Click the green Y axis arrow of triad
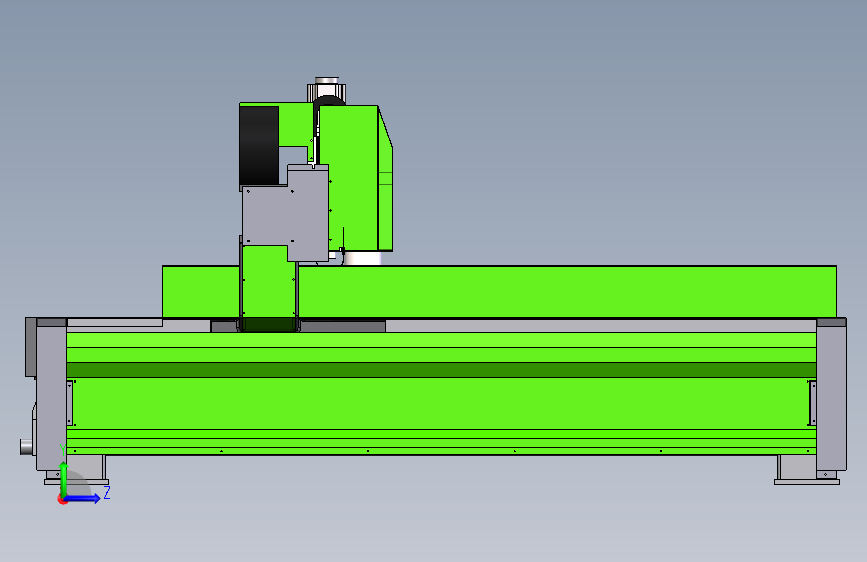The image size is (867, 562). pos(64,478)
